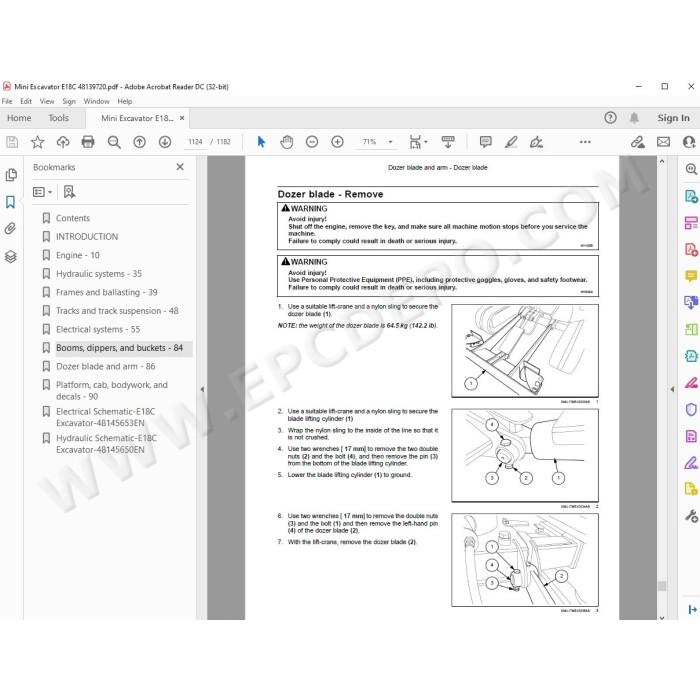Close the Bookmarks panel

[180, 167]
